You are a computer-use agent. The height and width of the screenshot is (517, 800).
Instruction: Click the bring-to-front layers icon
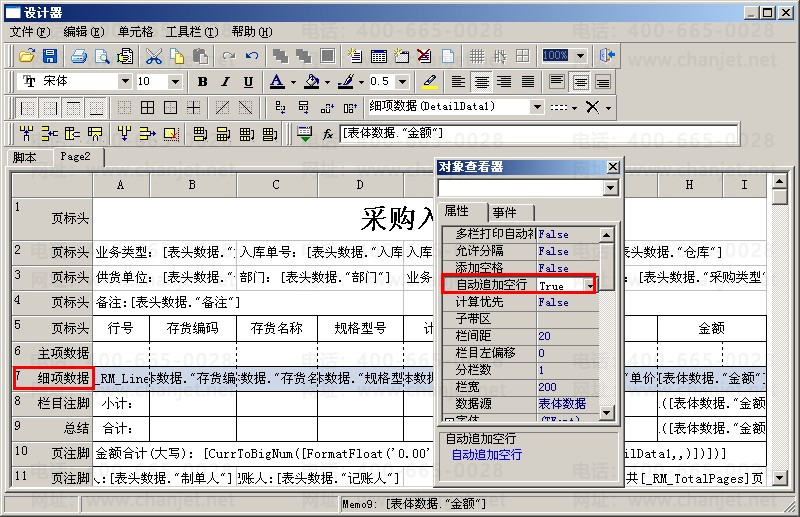[x=280, y=56]
